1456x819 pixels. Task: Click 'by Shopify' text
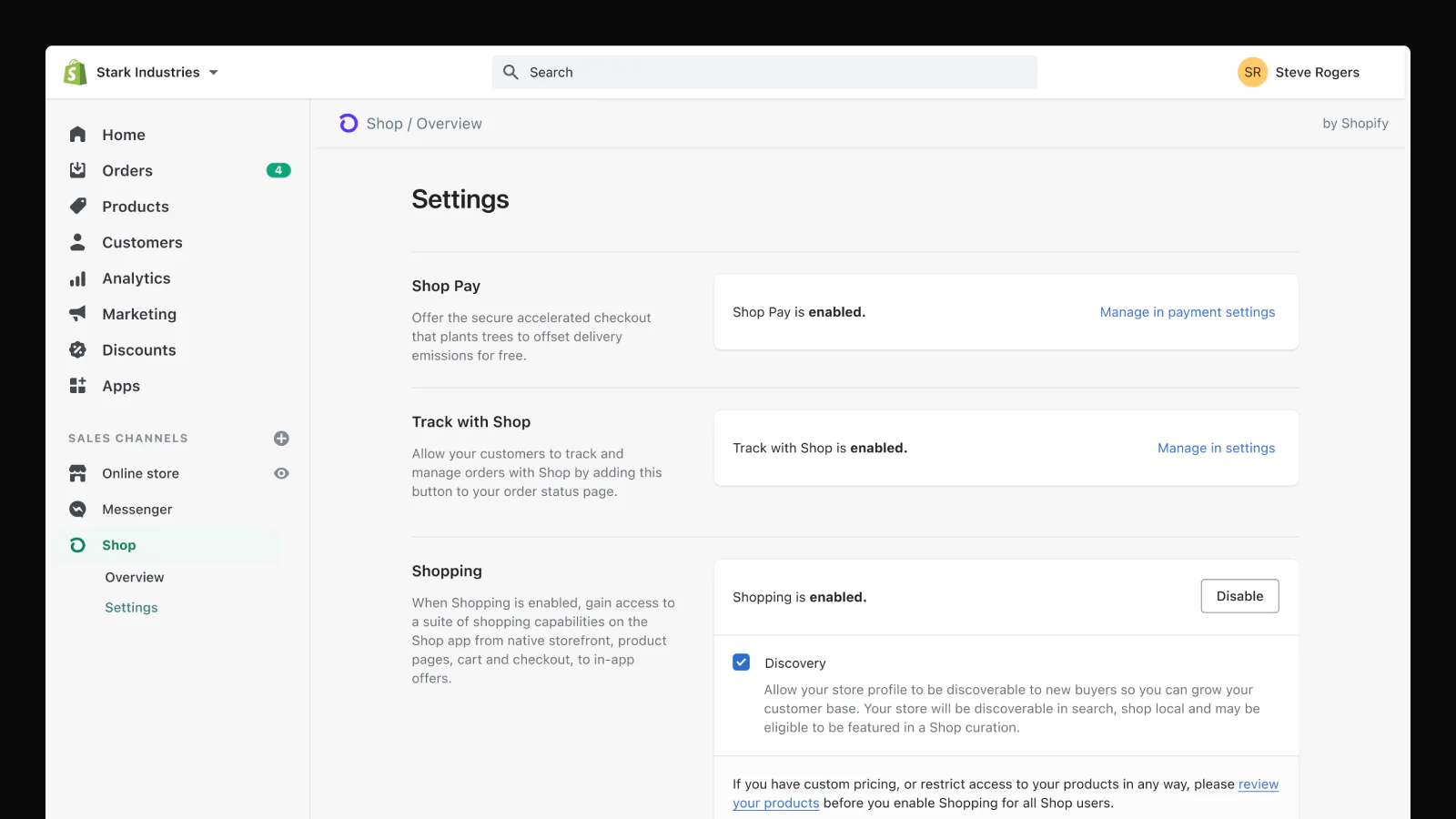tap(1355, 124)
